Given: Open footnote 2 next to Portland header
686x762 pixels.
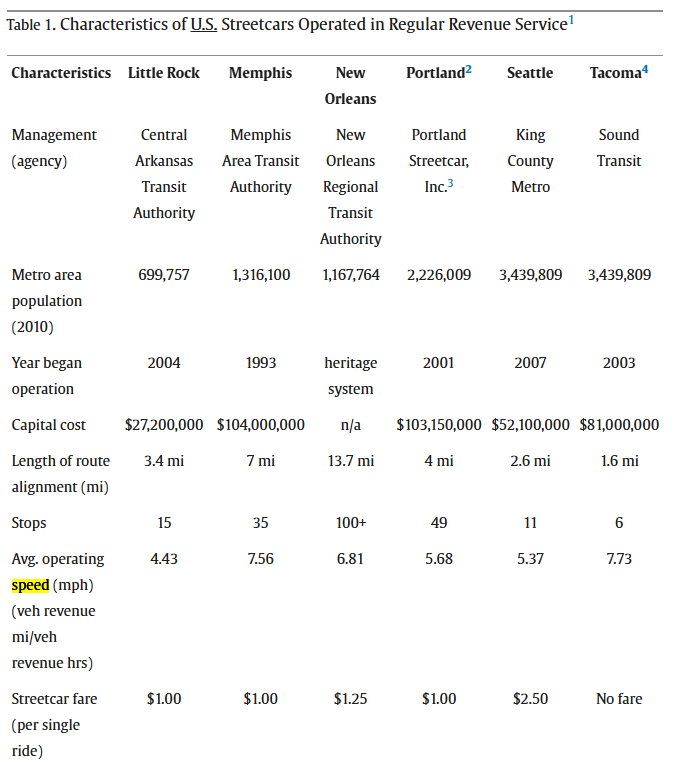Looking at the screenshot, I should 468,69.
